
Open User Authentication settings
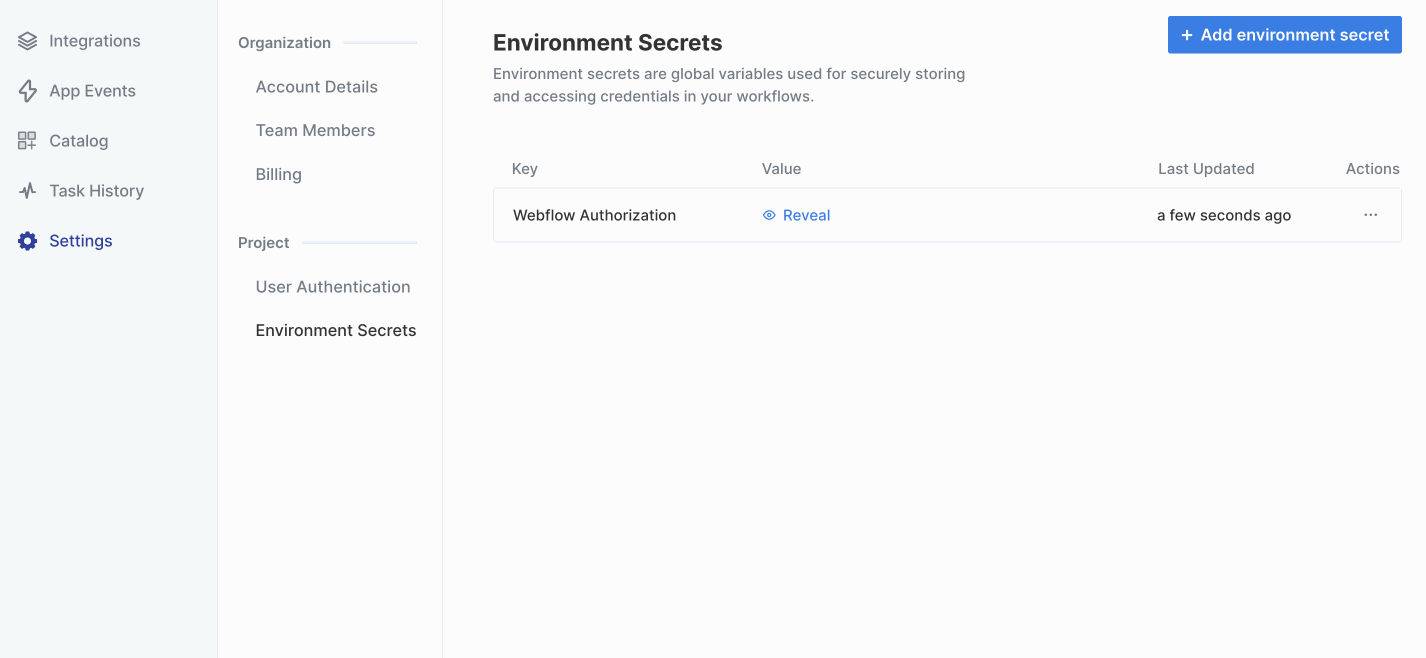coord(333,287)
